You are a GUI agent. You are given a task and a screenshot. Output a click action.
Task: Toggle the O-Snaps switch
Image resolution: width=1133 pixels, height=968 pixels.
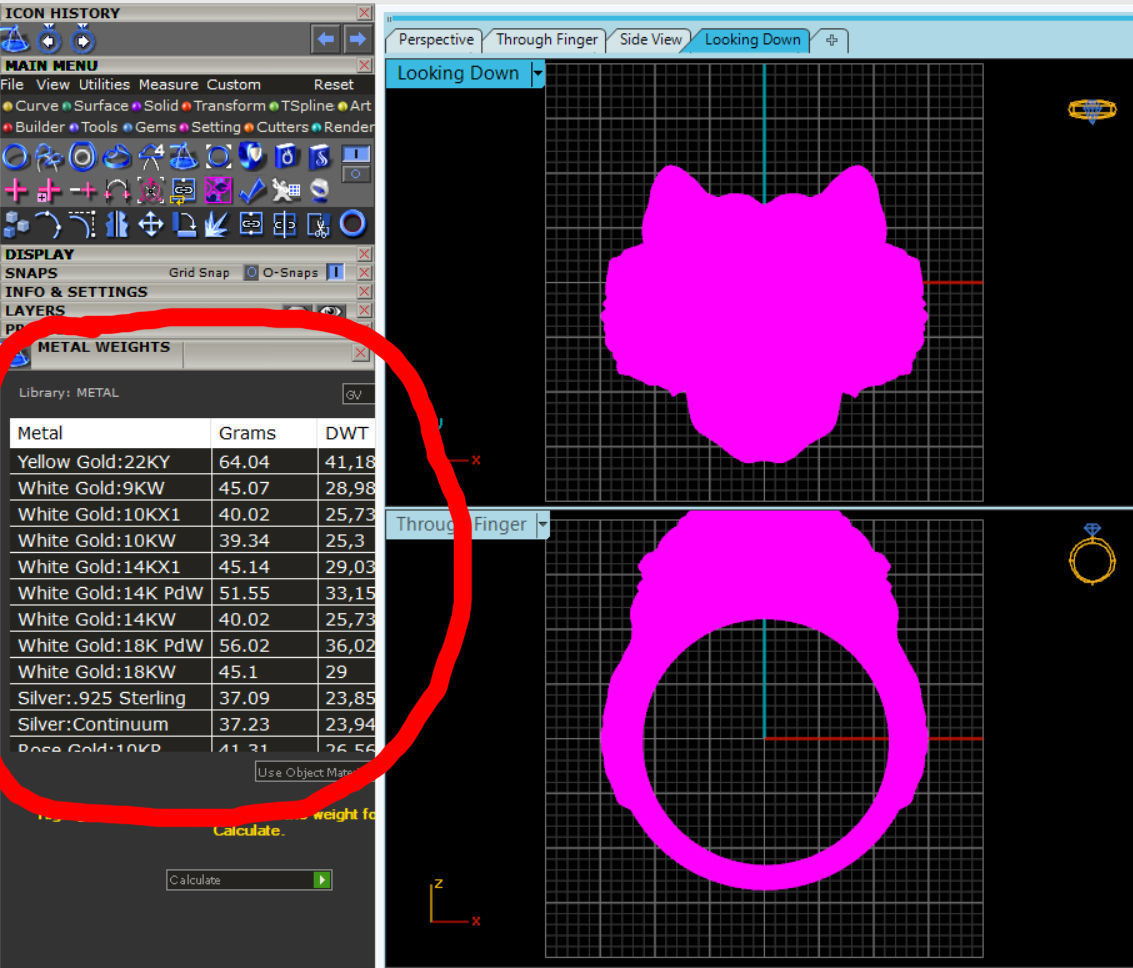[335, 272]
